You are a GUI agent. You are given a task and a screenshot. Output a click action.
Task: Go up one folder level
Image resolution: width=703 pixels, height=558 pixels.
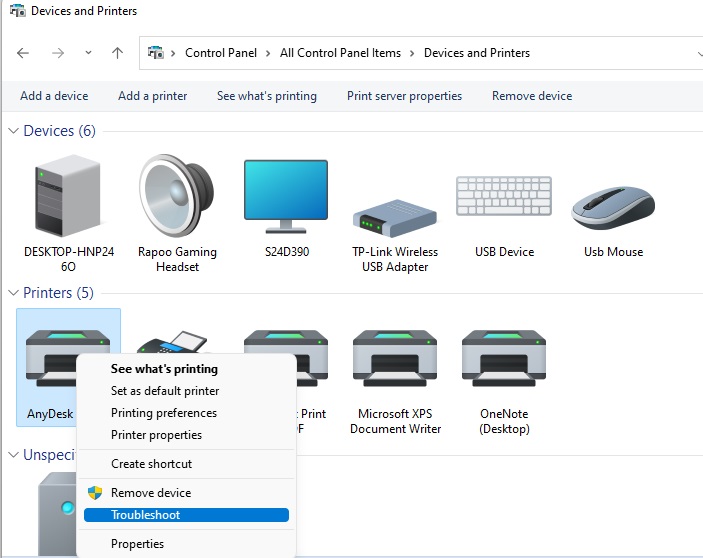point(117,53)
